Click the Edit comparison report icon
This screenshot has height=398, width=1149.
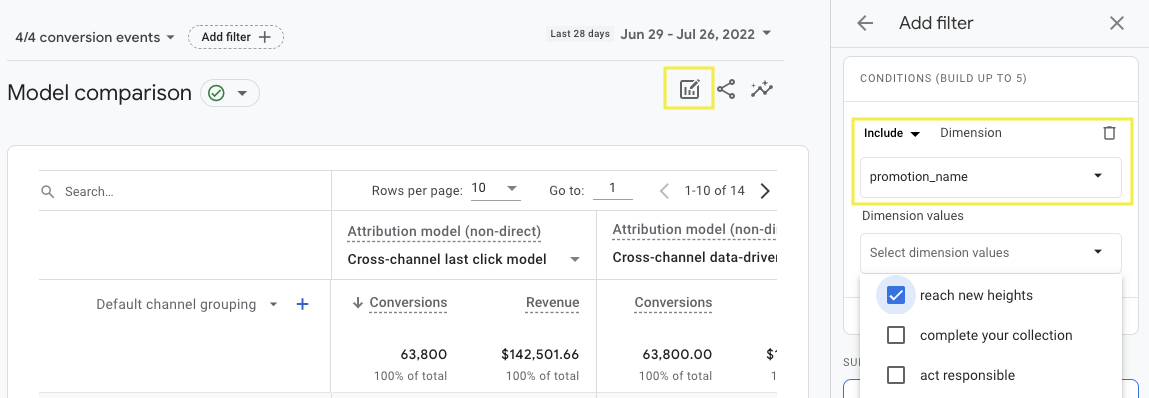click(x=690, y=89)
